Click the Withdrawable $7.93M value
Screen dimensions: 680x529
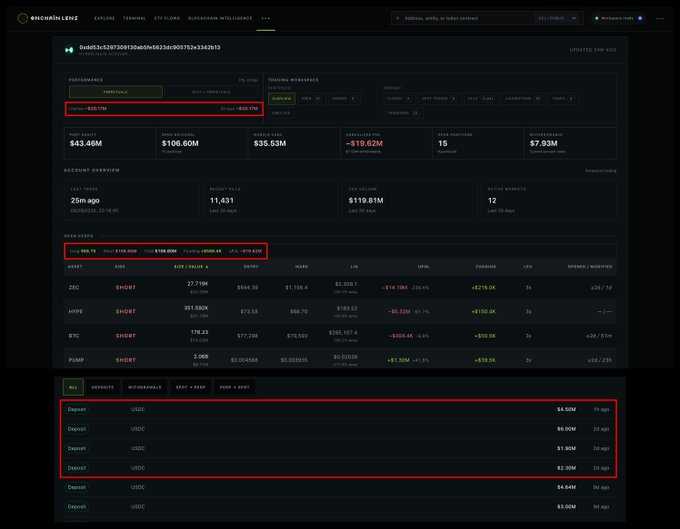point(543,144)
